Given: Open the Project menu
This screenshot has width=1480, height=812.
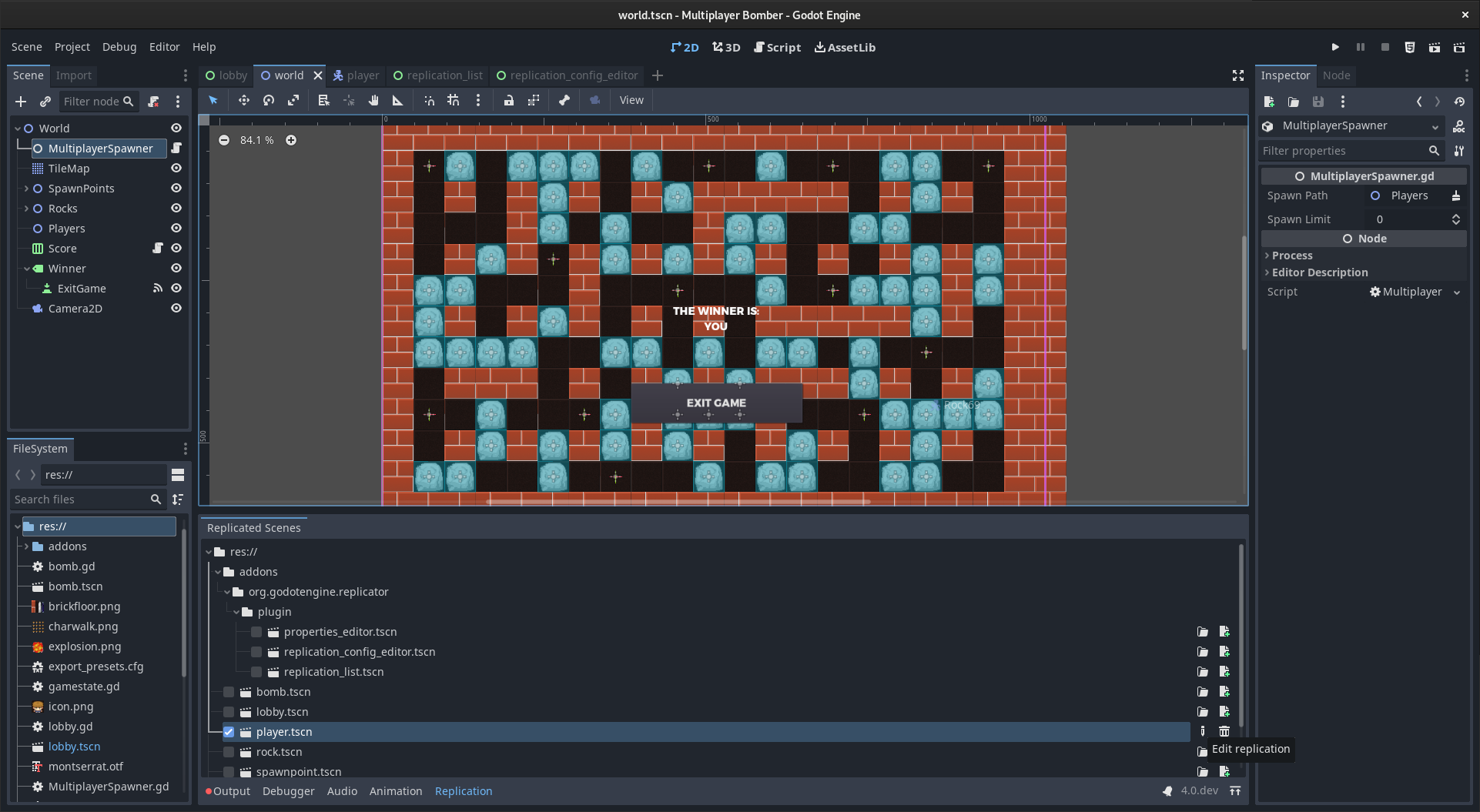Looking at the screenshot, I should [72, 47].
